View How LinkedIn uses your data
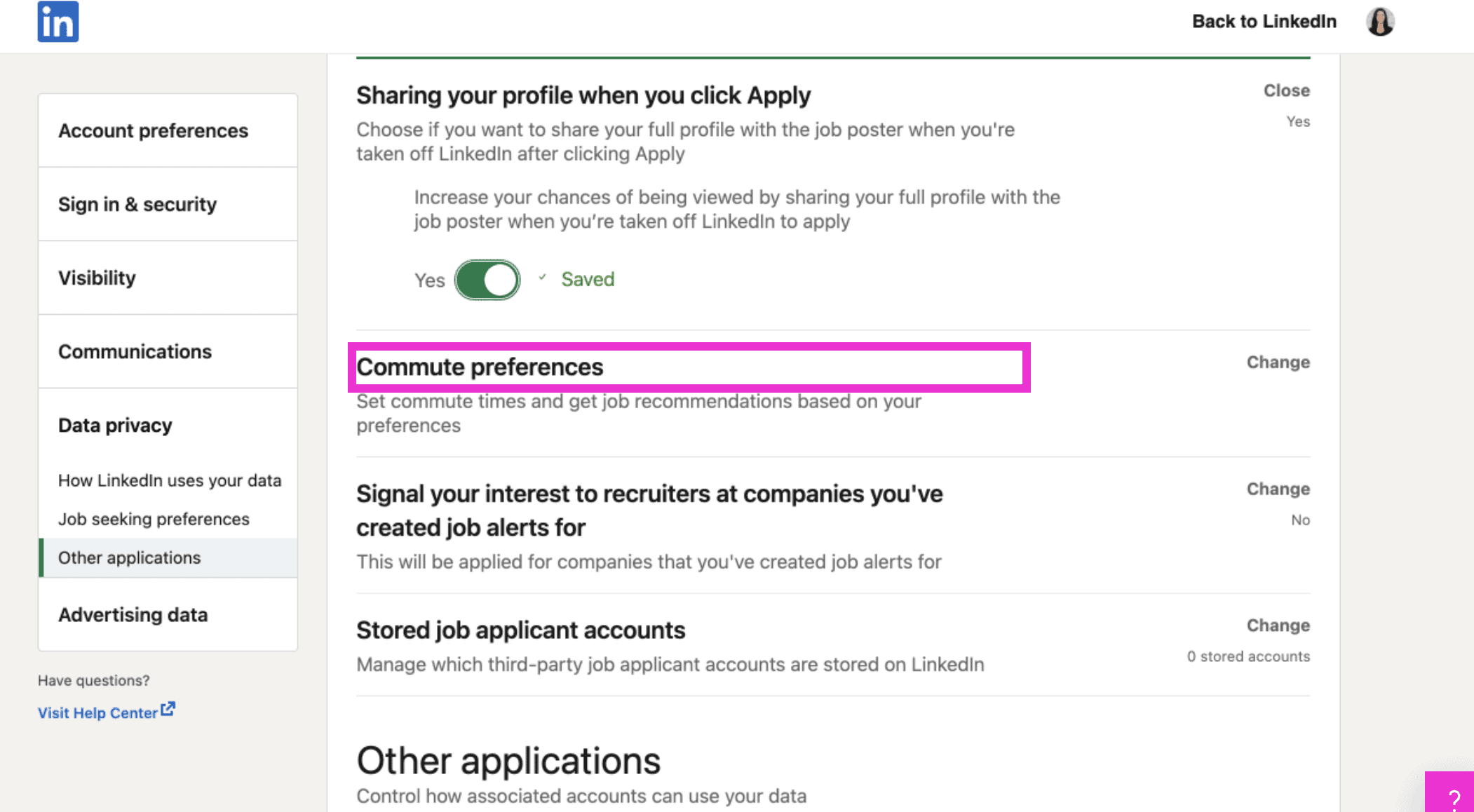Image resolution: width=1474 pixels, height=812 pixels. click(170, 480)
